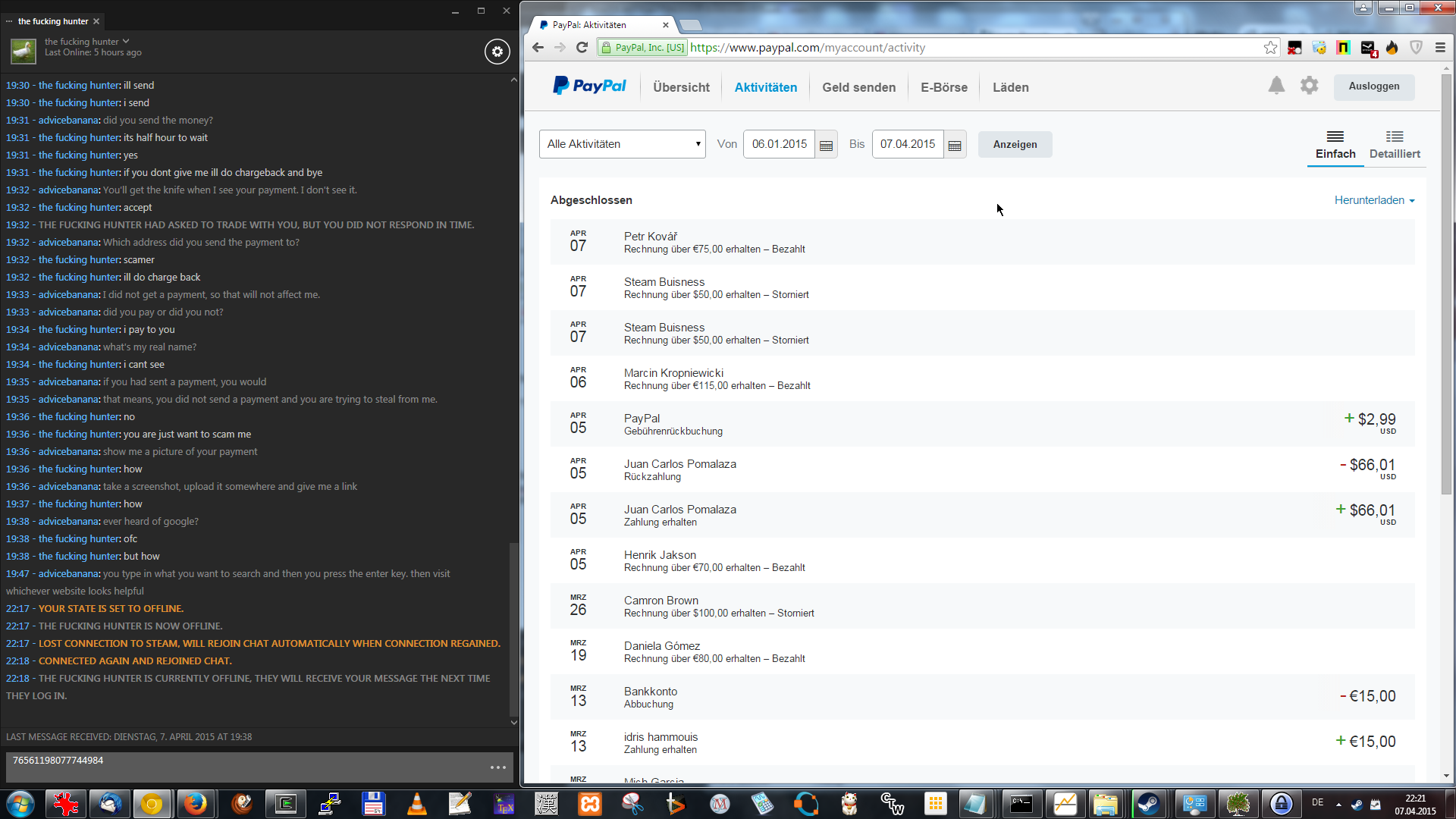Viewport: 1456px width, 819px height.
Task: Open the Übersicht navigation tab
Action: (x=681, y=87)
